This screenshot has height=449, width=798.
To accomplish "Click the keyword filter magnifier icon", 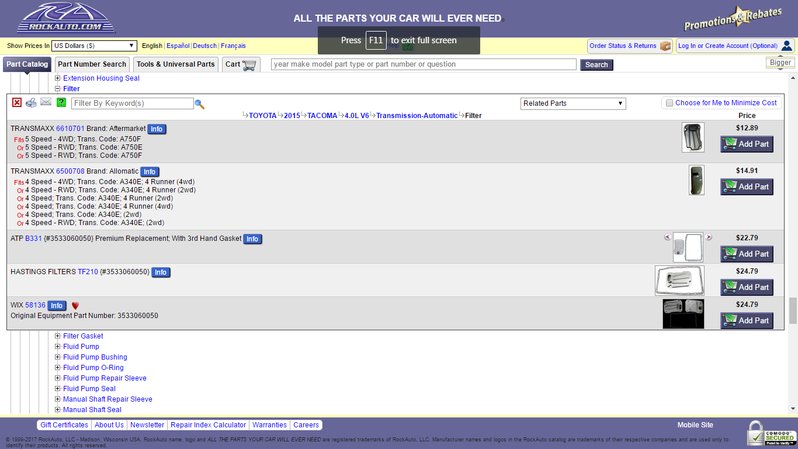I will (x=200, y=104).
